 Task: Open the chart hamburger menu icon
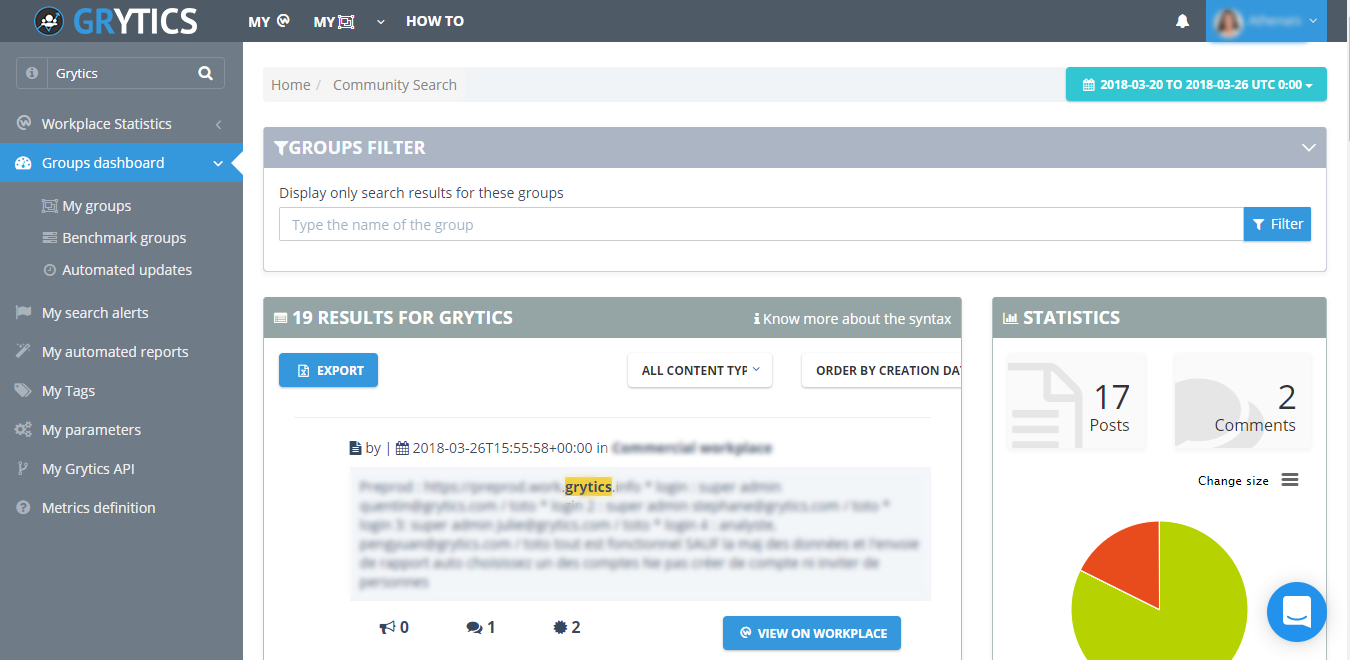click(1290, 480)
